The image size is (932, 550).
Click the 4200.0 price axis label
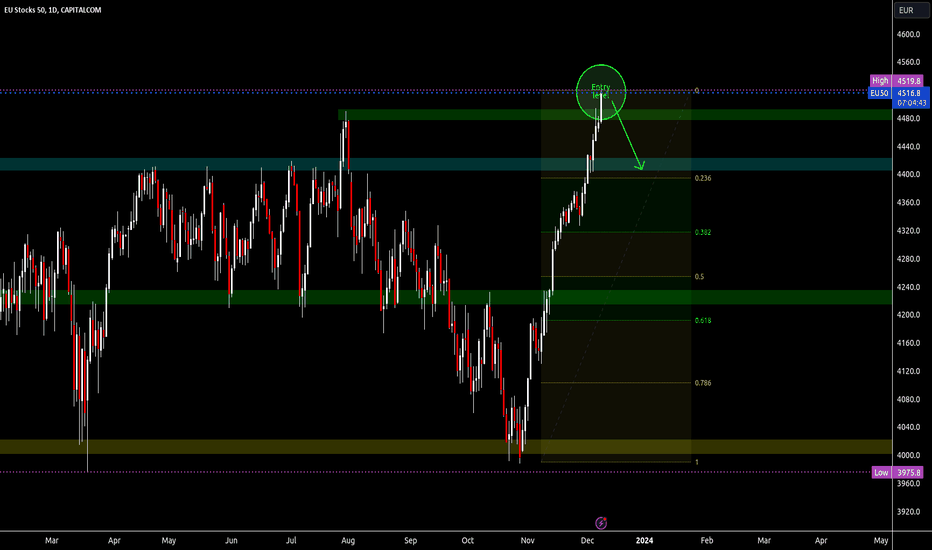(908, 315)
